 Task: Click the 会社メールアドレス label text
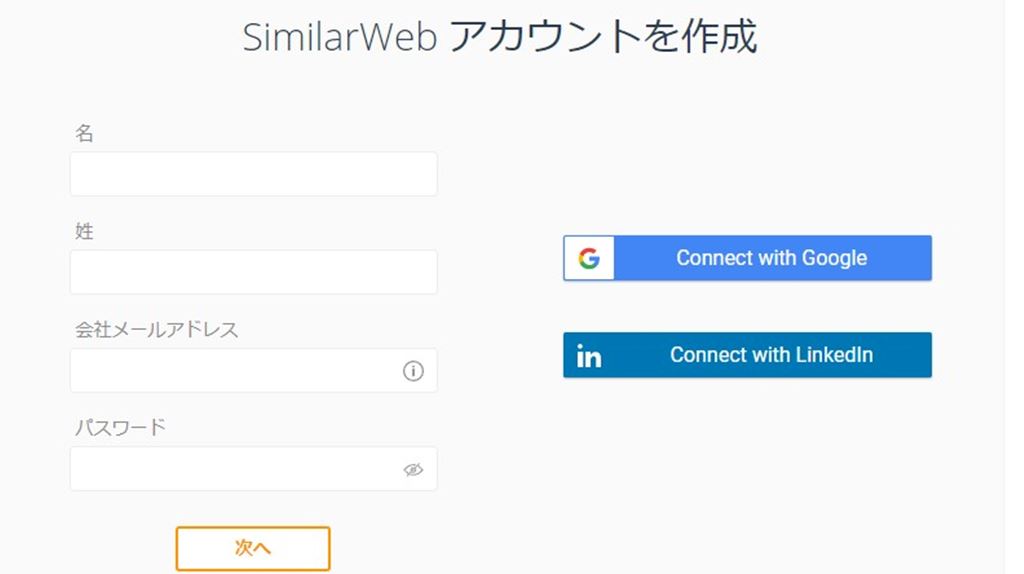point(157,329)
